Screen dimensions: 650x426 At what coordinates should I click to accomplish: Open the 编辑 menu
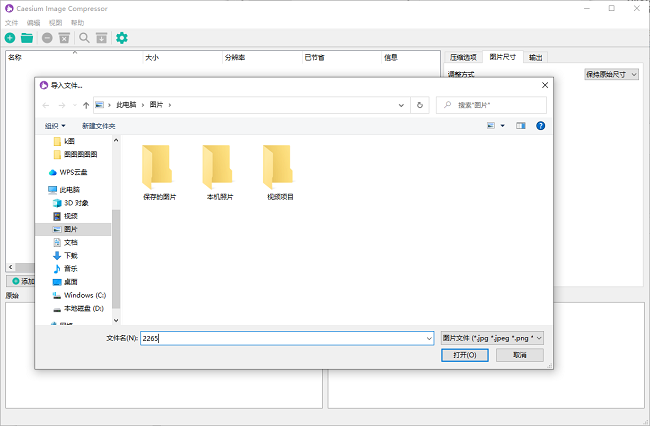click(34, 23)
